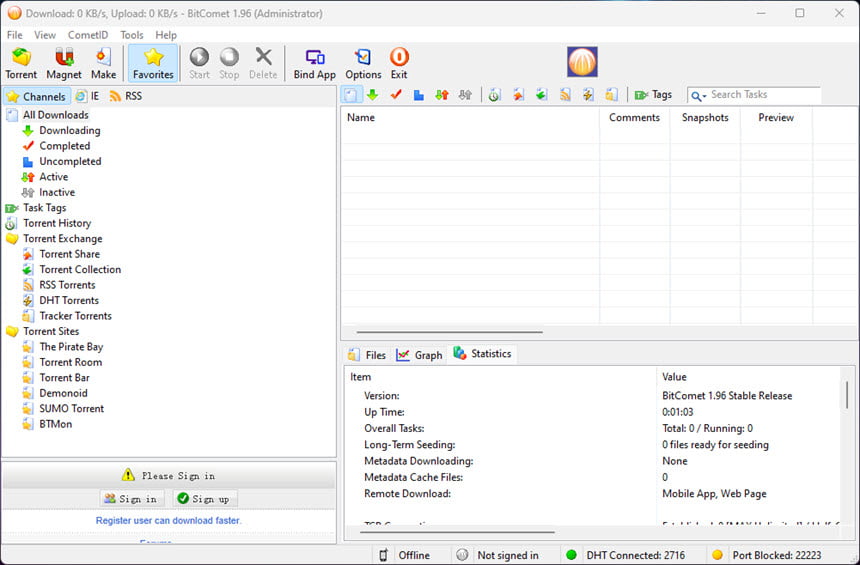860x565 pixels.
Task: Open the Statistics details tab
Action: (483, 354)
